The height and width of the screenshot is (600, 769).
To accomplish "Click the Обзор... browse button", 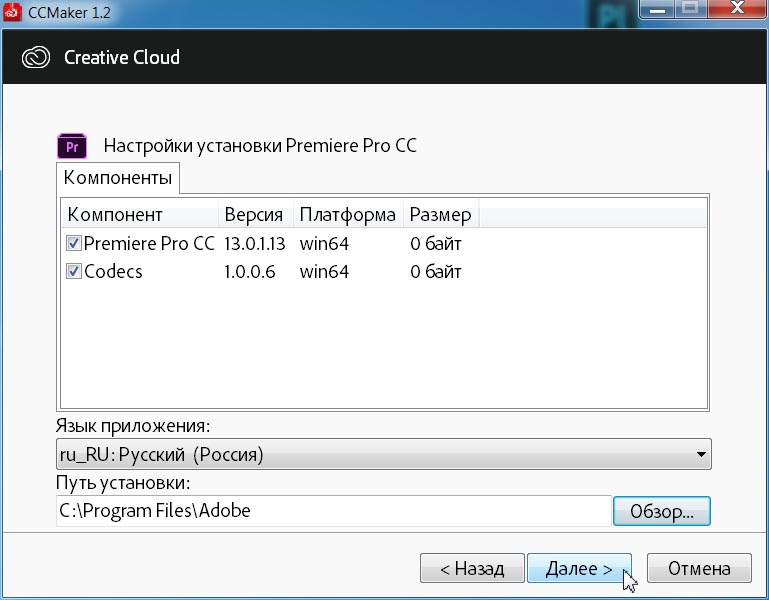I will coord(662,511).
